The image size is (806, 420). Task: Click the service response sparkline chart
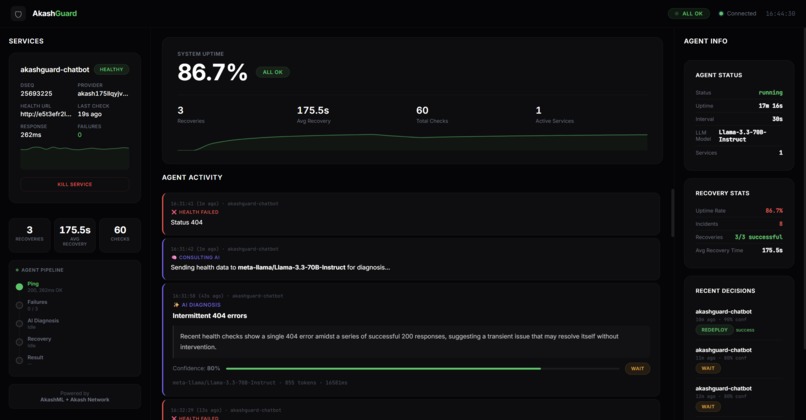(75, 157)
